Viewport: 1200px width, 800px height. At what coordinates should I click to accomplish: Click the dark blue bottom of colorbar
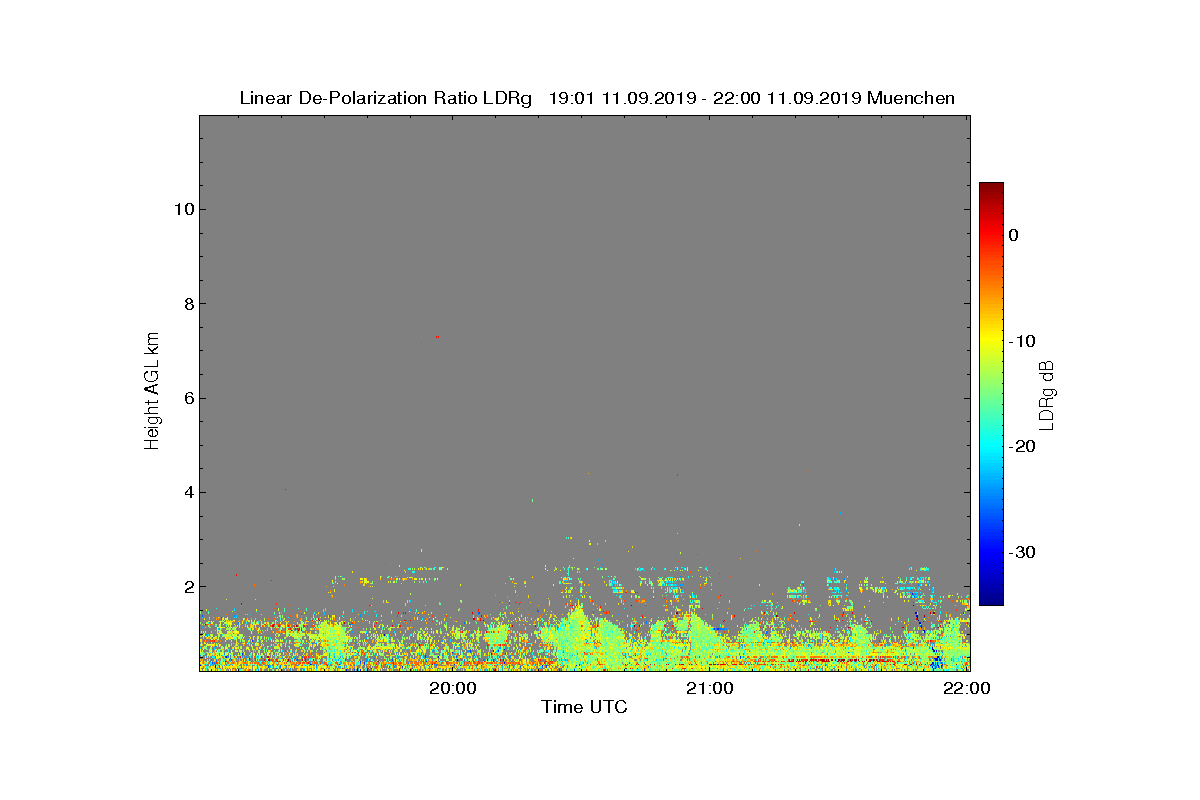click(991, 598)
